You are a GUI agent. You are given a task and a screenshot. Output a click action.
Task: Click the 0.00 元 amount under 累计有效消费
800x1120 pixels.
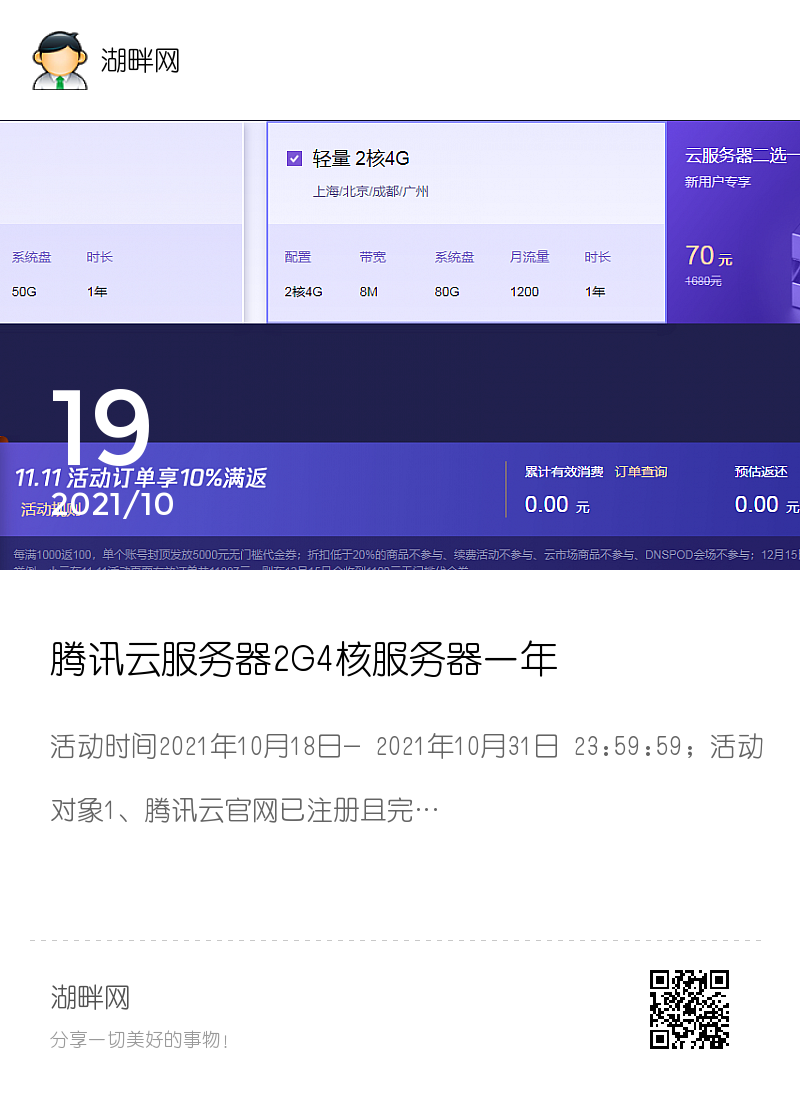coord(557,505)
